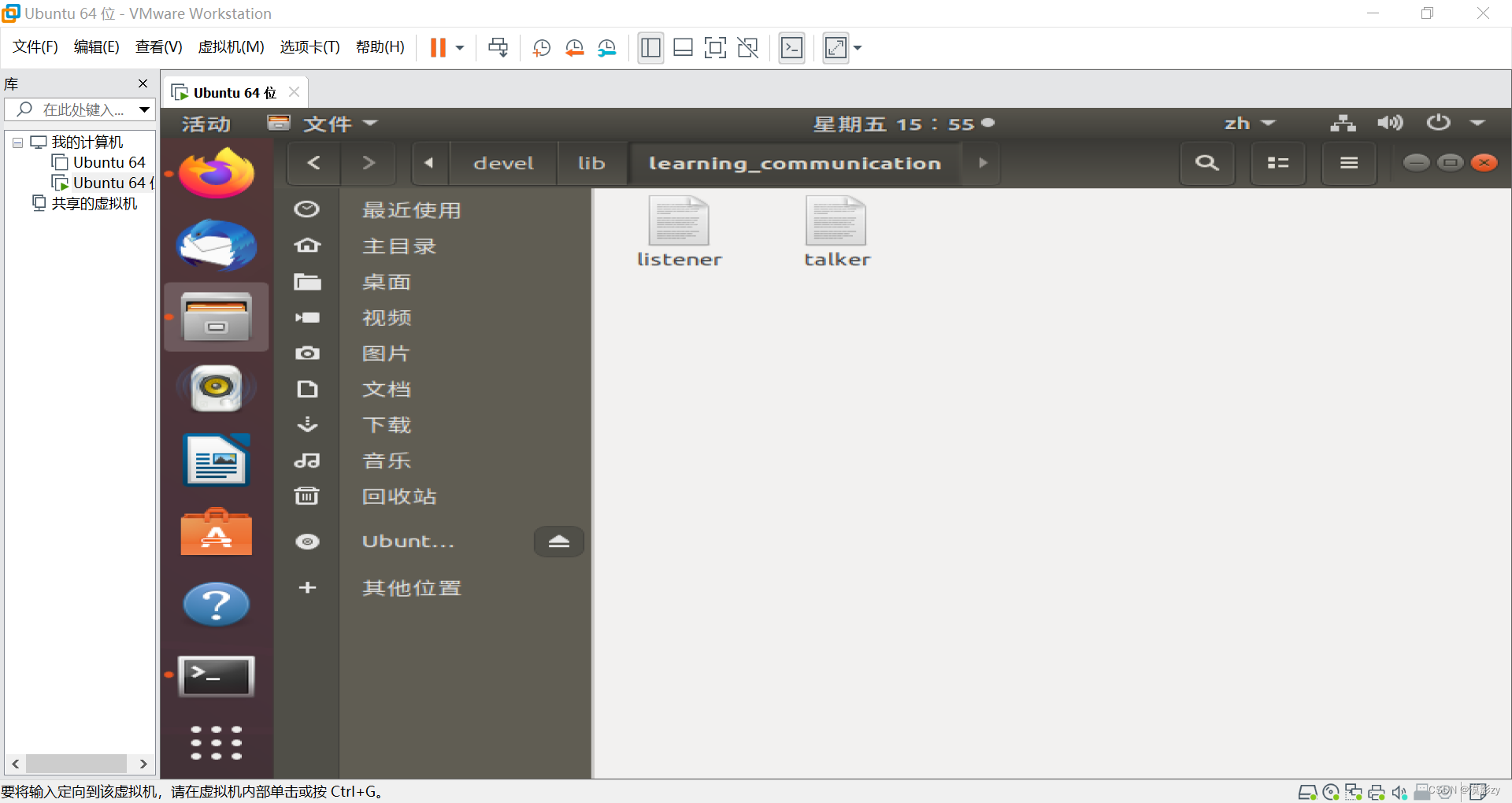Open LibreOffice Writer from the dock
Viewport: 1512px width, 803px height.
click(x=217, y=460)
